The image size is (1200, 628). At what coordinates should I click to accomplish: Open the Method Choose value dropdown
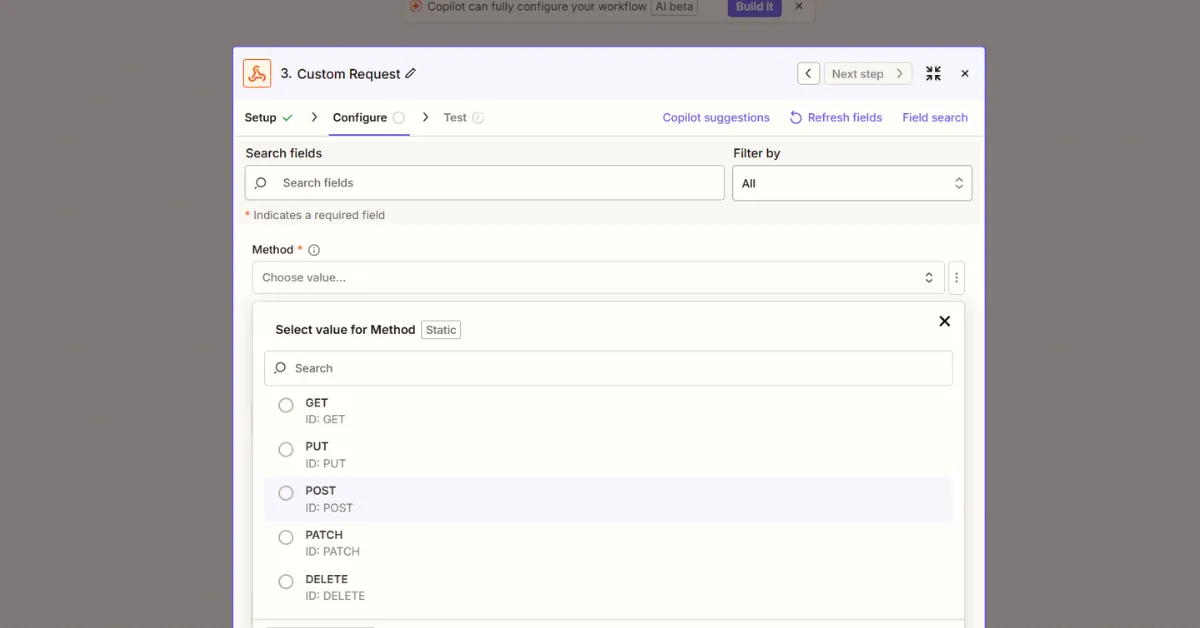click(x=597, y=277)
